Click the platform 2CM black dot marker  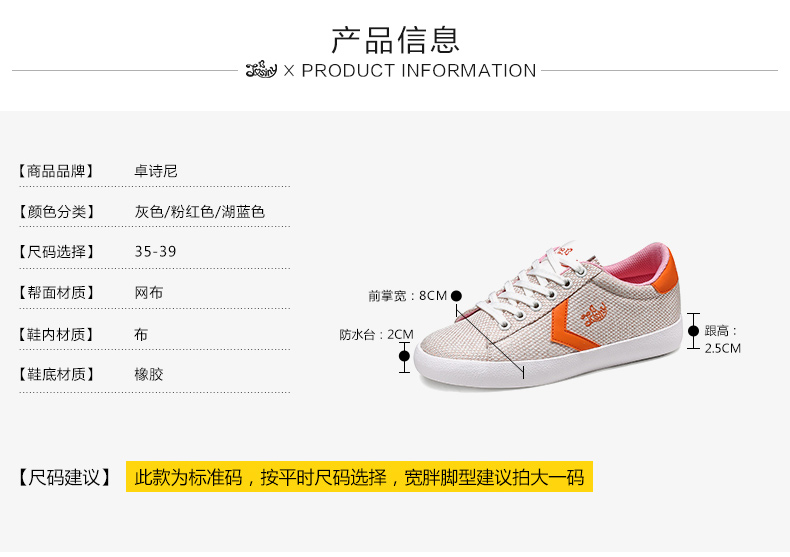404,356
